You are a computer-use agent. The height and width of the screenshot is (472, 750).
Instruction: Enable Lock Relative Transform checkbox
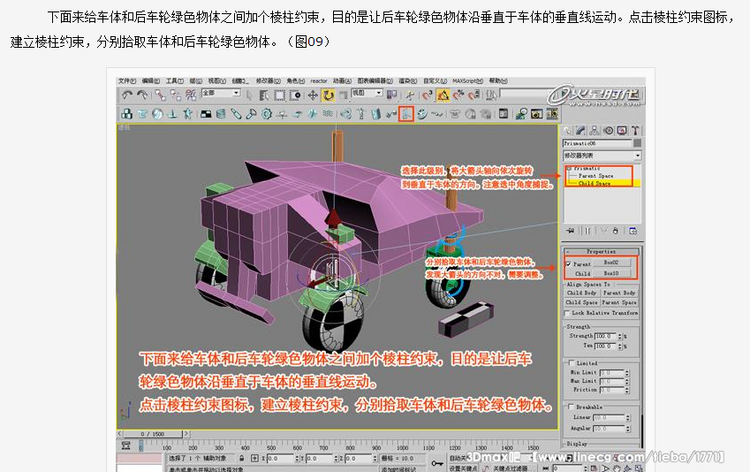pyautogui.click(x=567, y=313)
